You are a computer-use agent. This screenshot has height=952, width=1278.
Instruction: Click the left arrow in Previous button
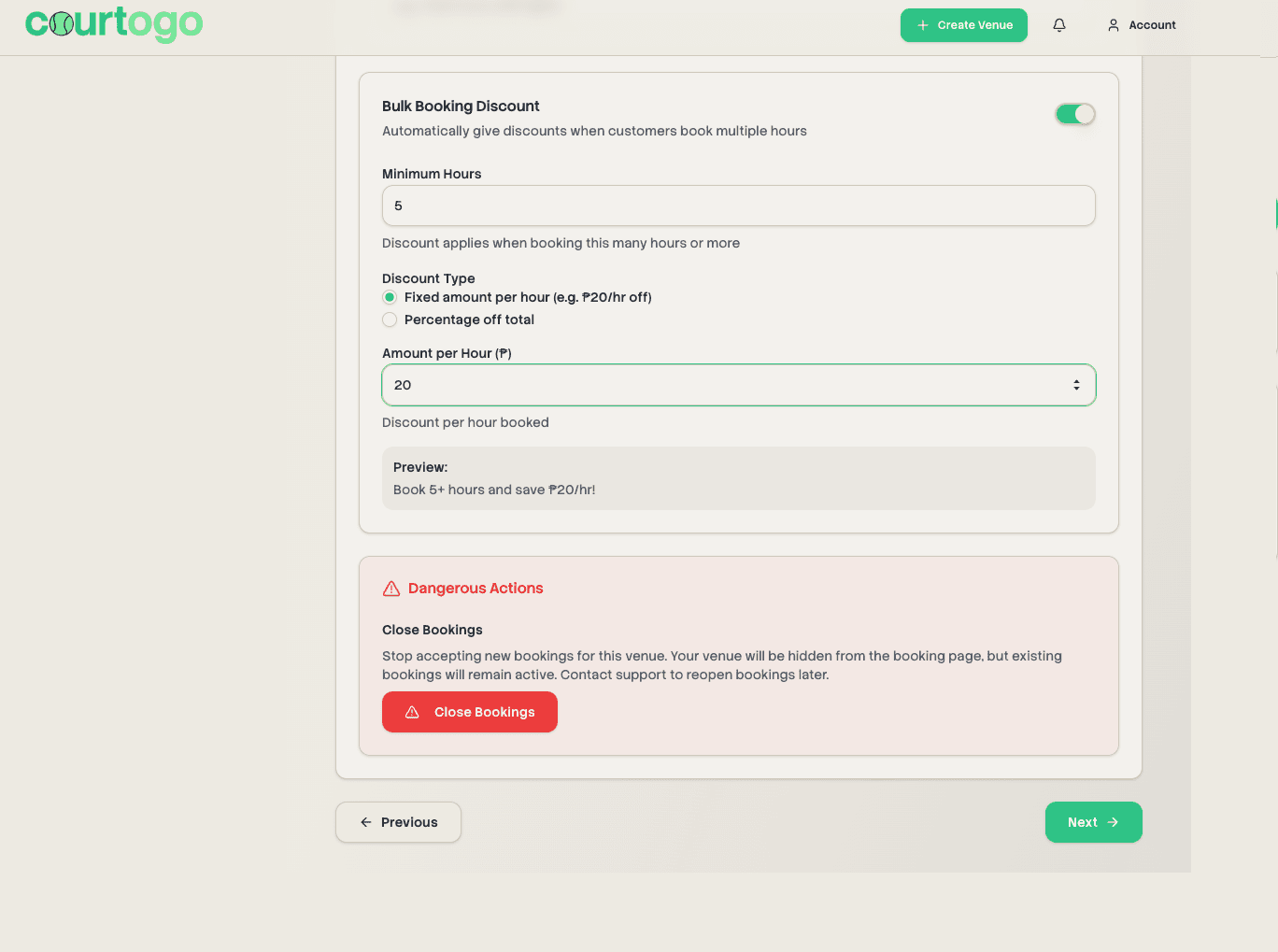[365, 822]
